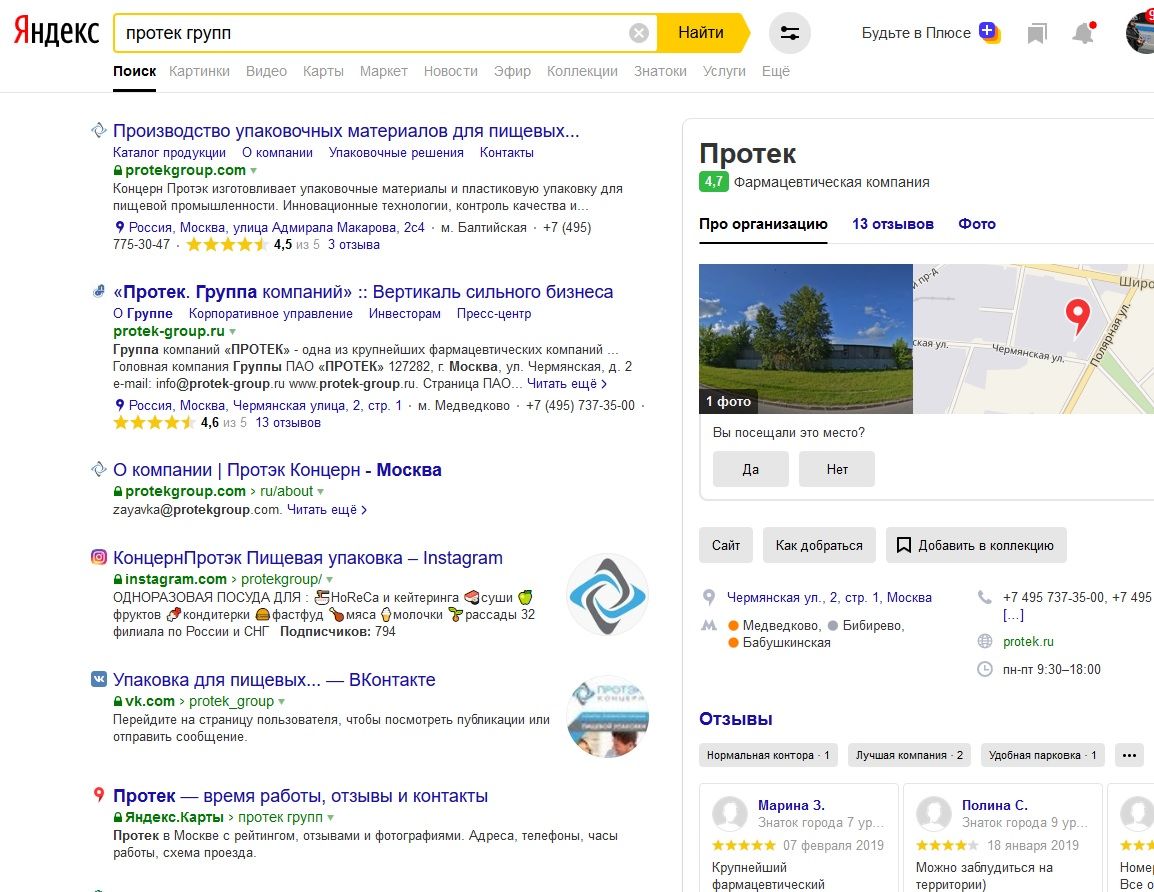1154x892 pixels.
Task: Open the '13 отзывов' tab in the Протек card
Action: [x=893, y=224]
